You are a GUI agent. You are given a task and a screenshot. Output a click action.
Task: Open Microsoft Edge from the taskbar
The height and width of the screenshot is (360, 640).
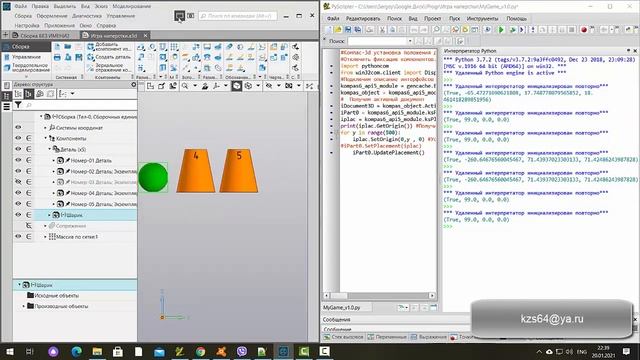click(x=76, y=351)
